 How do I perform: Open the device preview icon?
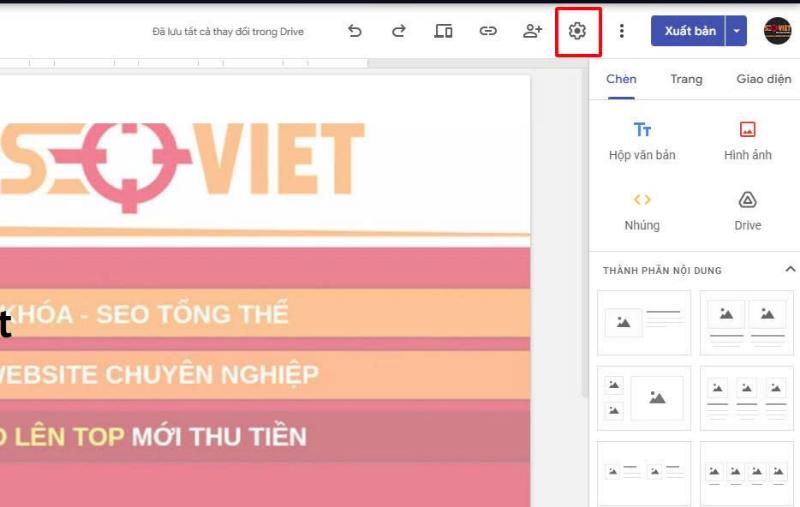(443, 31)
